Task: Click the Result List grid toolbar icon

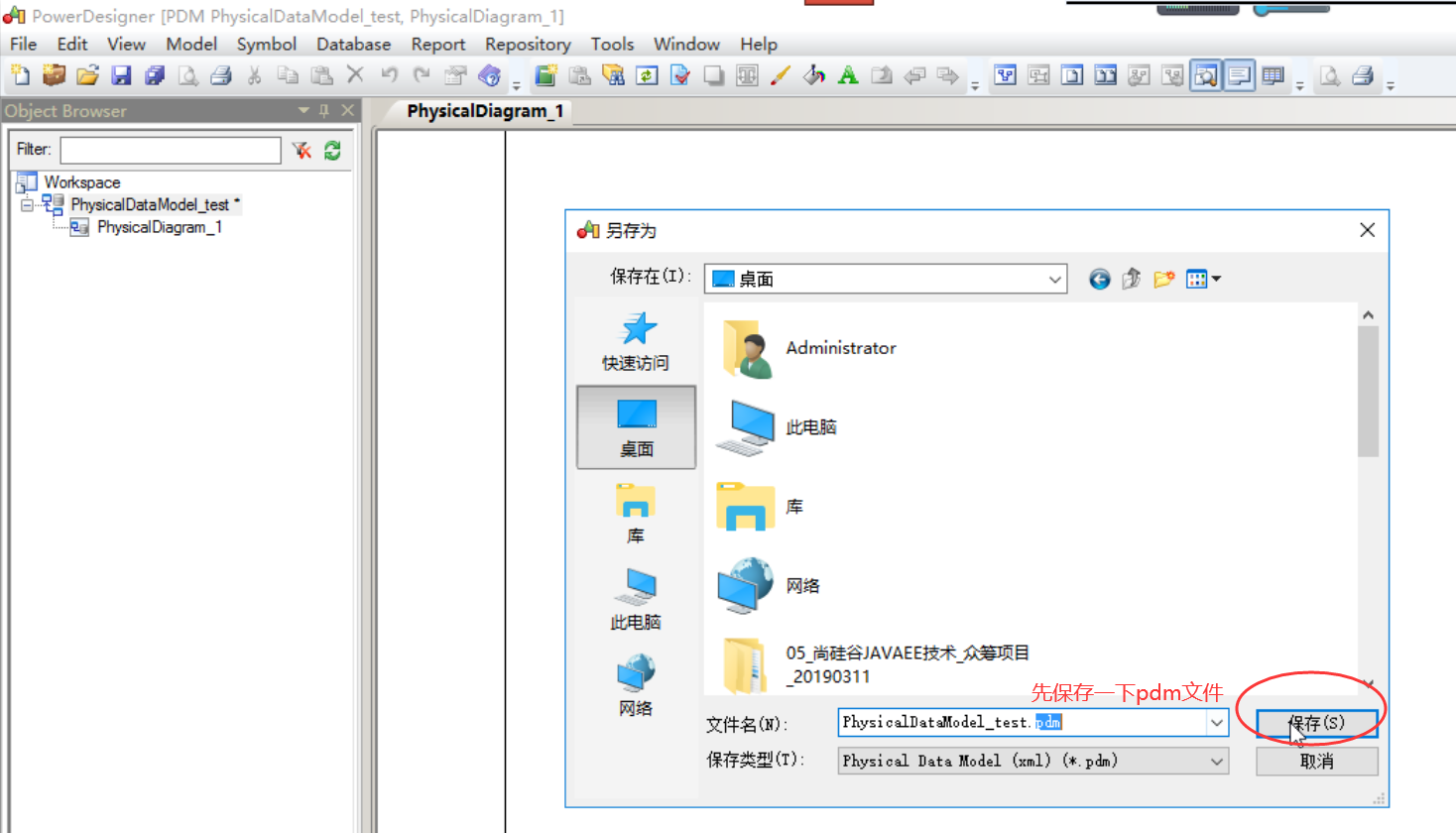Action: click(x=1274, y=75)
